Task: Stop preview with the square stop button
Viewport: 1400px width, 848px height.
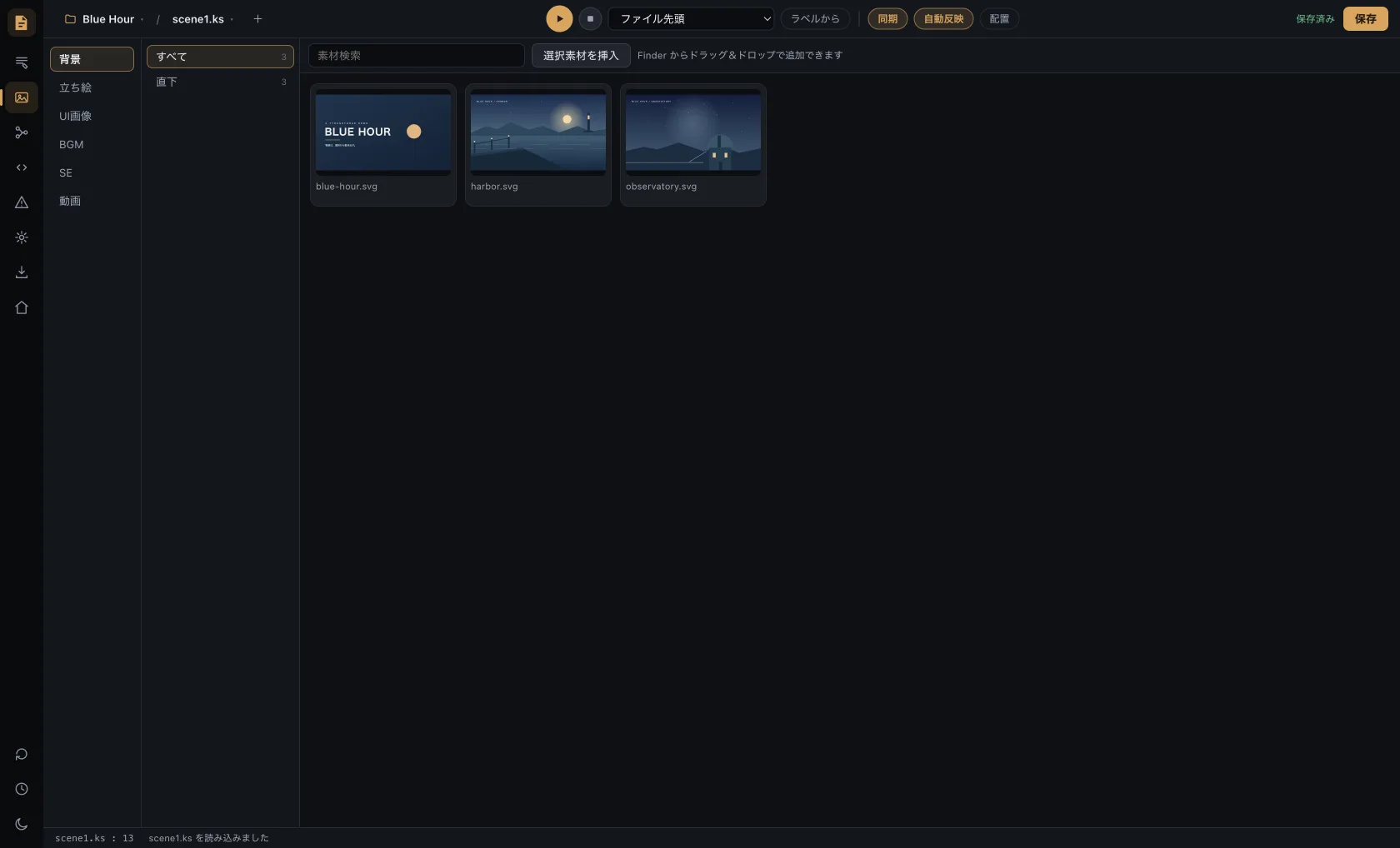Action: [x=590, y=18]
